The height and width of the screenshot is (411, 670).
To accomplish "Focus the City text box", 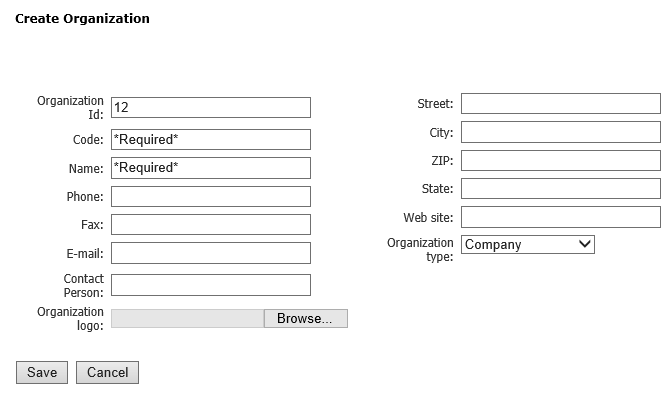I will 560,133.
